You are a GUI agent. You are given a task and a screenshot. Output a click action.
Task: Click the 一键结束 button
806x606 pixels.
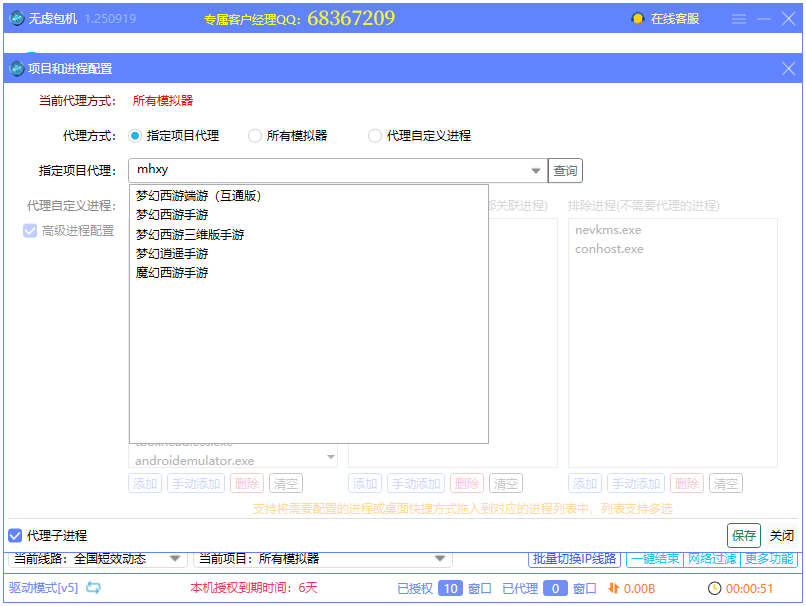655,558
